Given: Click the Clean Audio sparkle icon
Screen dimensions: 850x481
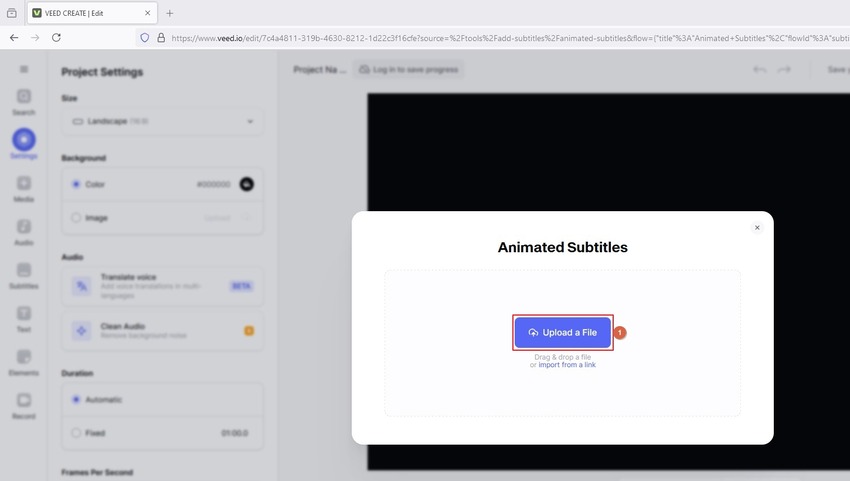Looking at the screenshot, I should tap(81, 330).
